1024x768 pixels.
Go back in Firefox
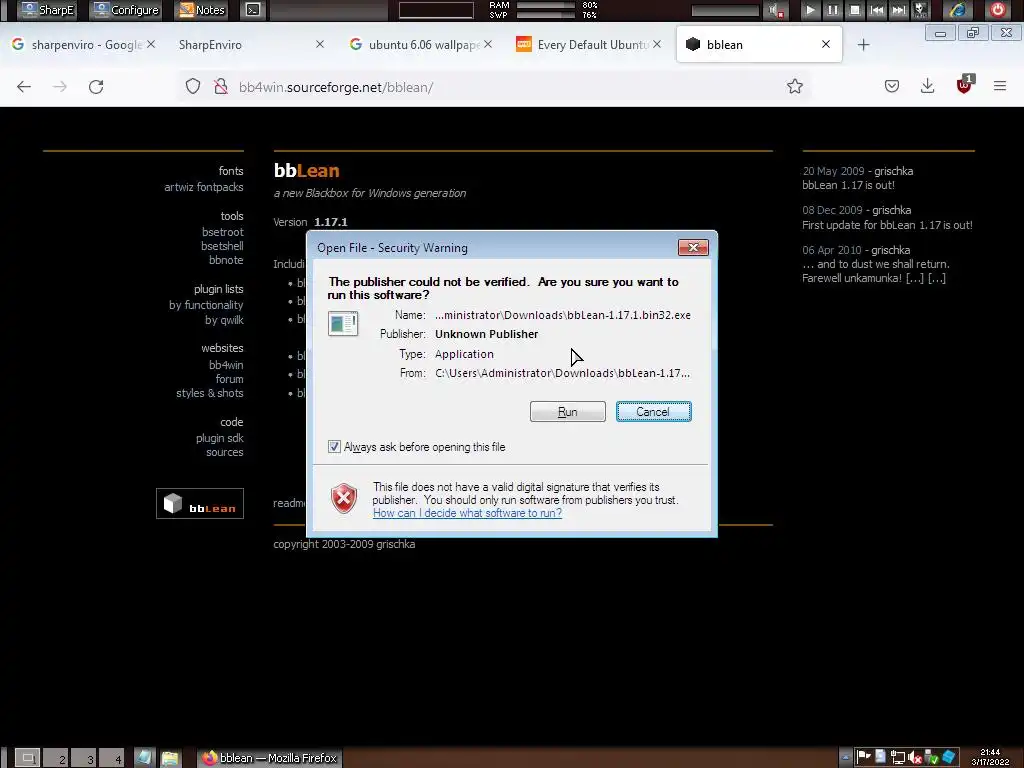coord(24,87)
